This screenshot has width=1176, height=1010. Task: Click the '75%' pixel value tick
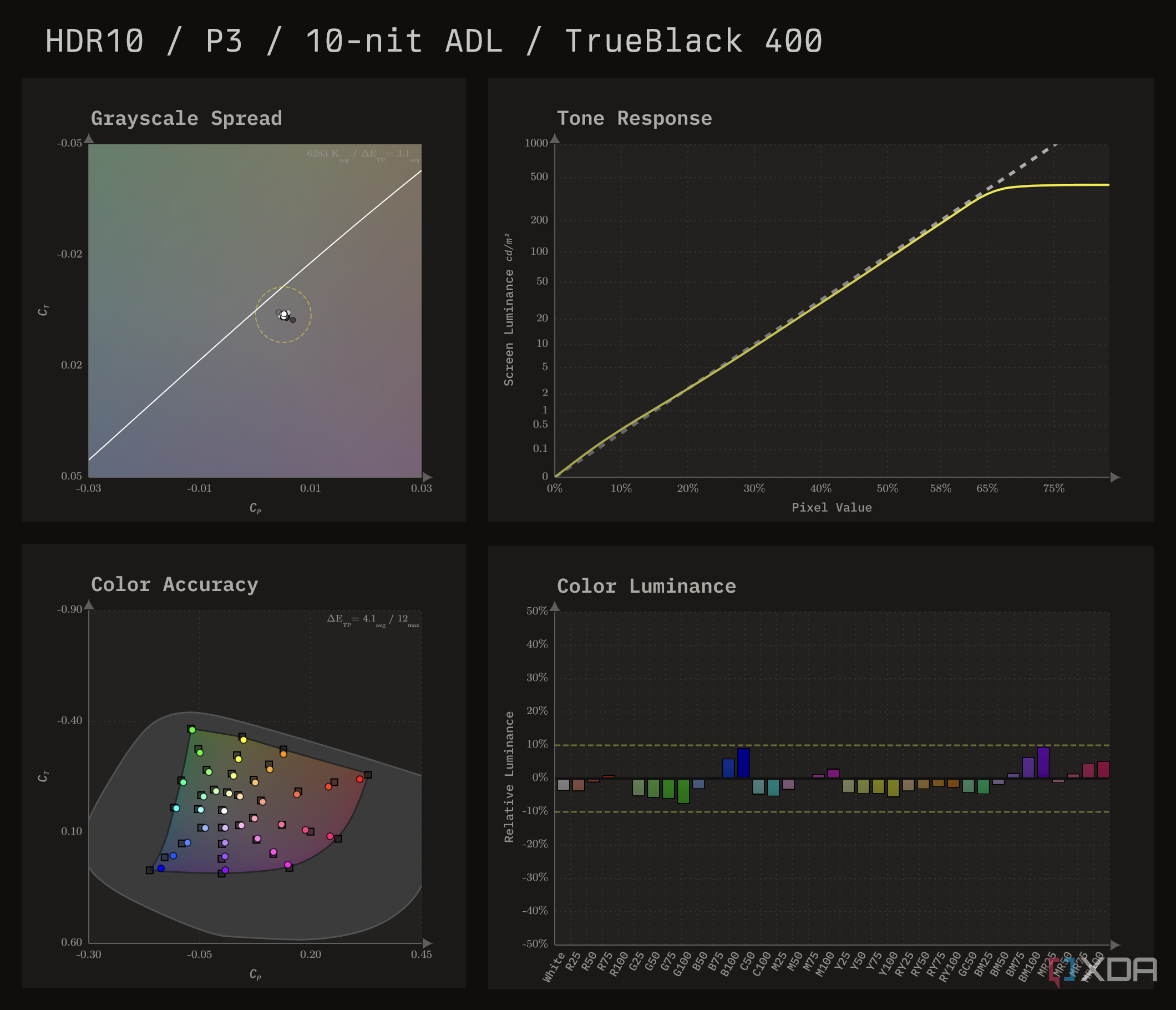(1053, 488)
